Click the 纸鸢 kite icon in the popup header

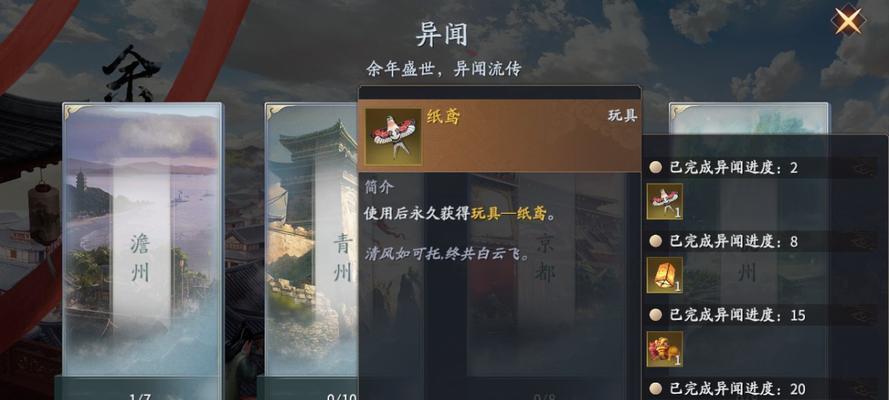coord(393,137)
